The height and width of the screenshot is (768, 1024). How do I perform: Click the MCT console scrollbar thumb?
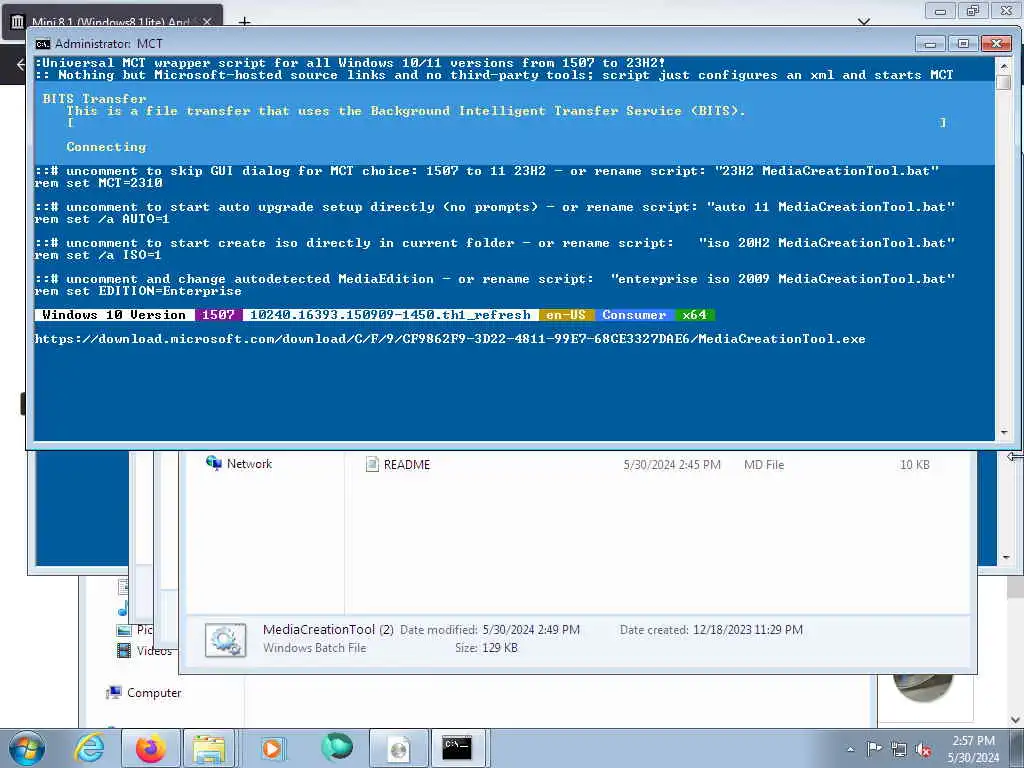(x=1004, y=82)
